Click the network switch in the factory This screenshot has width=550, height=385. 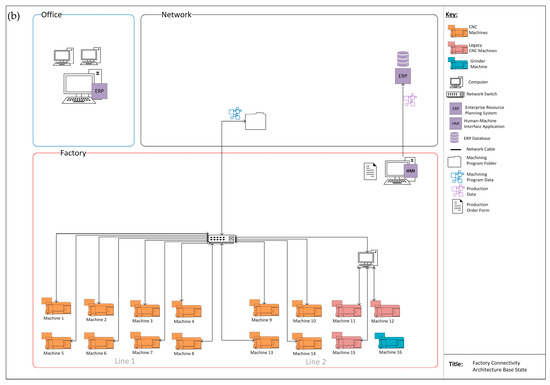[x=222, y=238]
